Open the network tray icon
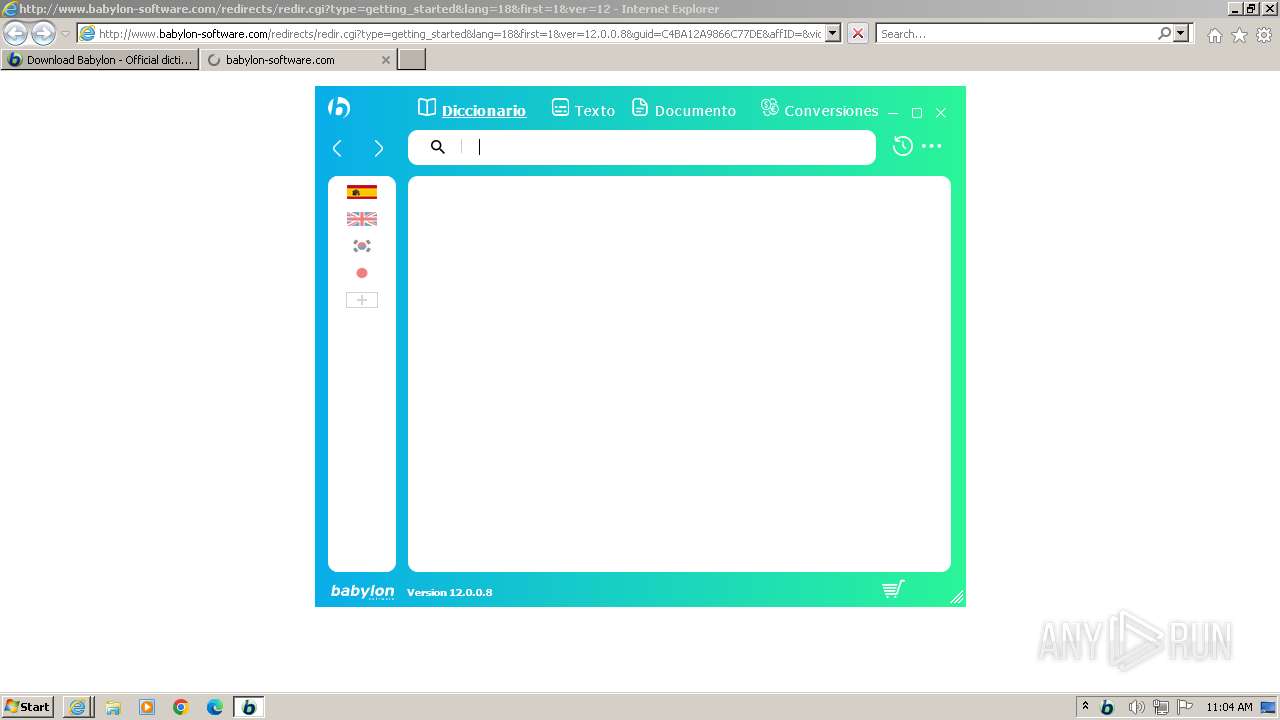Viewport: 1280px width, 720px height. [x=1161, y=707]
